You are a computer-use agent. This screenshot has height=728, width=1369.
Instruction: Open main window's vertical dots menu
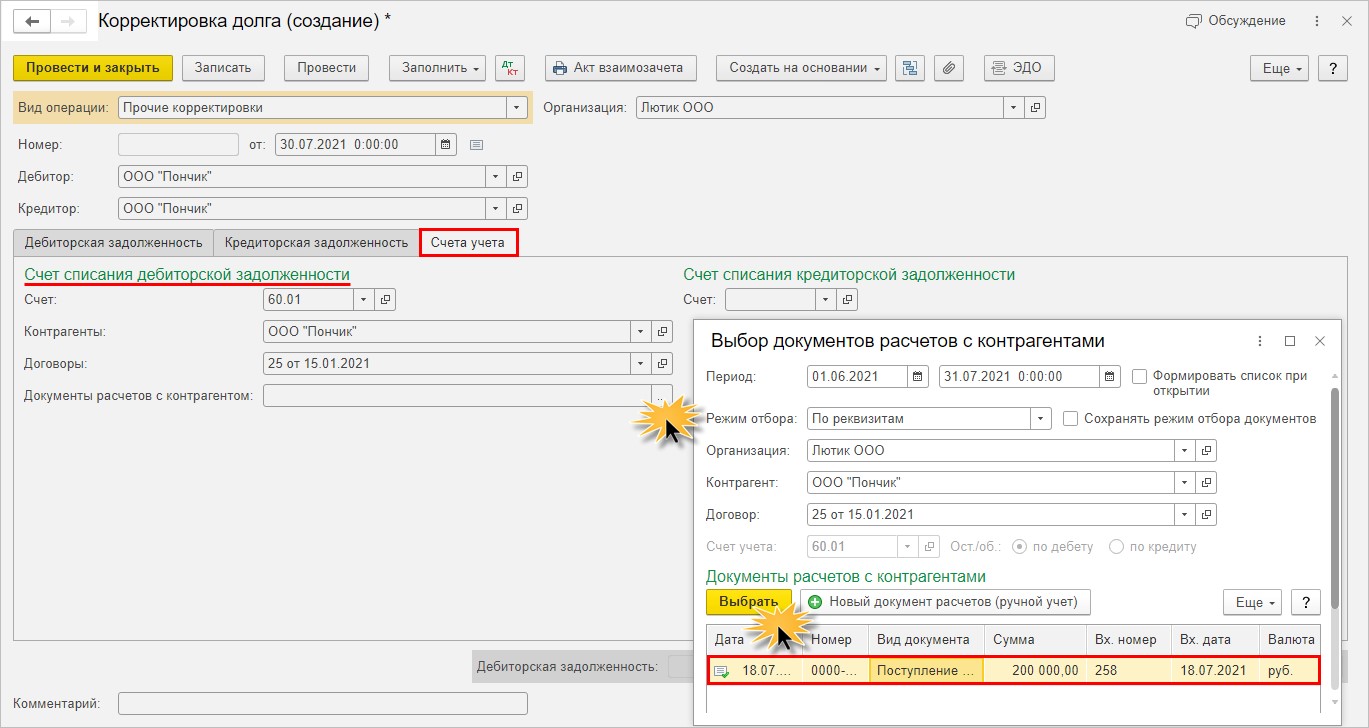pos(1316,20)
